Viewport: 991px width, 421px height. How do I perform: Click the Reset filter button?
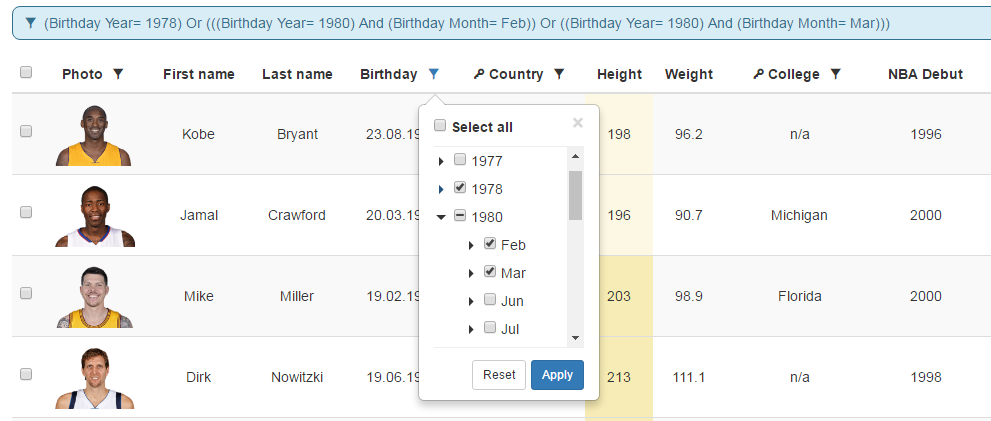click(499, 375)
